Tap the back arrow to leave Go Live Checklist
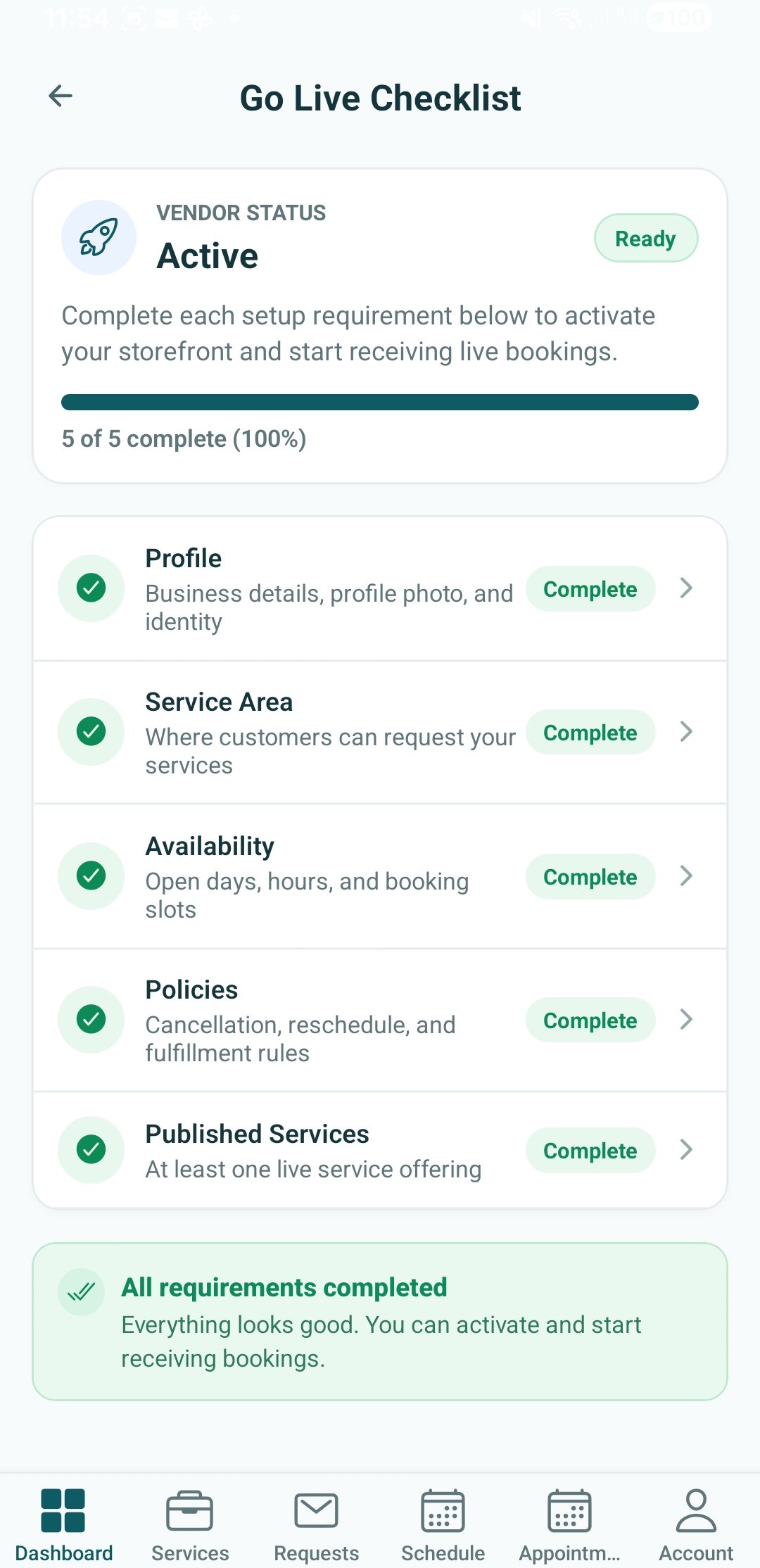Image resolution: width=760 pixels, height=1568 pixels. click(61, 96)
